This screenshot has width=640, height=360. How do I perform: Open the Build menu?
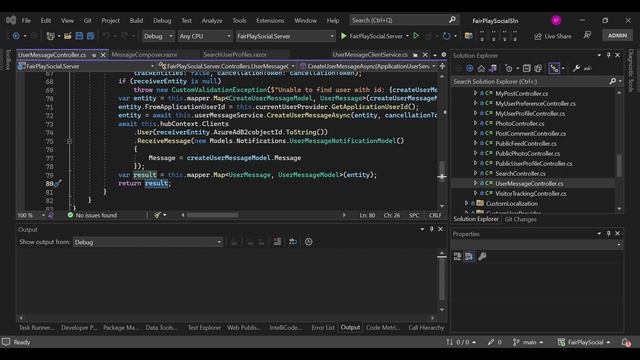136,20
